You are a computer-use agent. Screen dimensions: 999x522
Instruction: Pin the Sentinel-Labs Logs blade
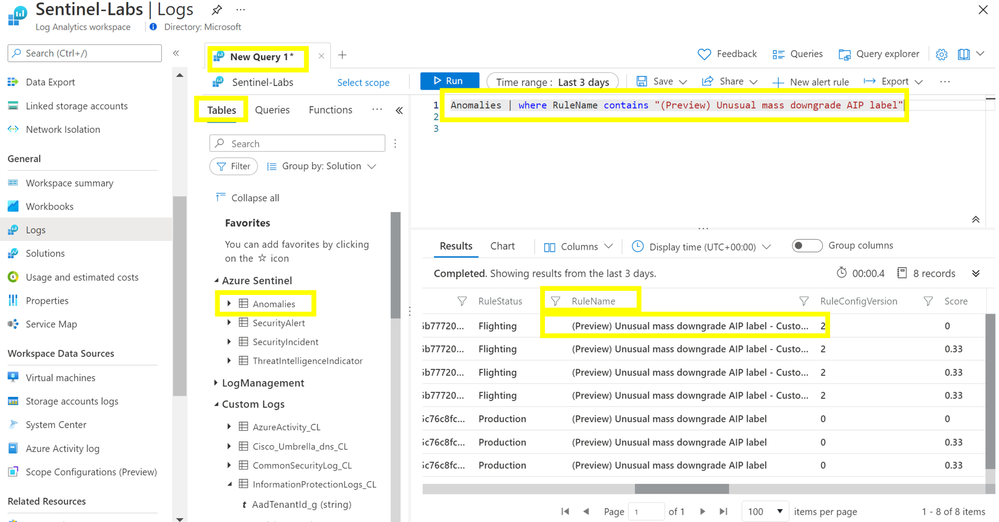217,10
